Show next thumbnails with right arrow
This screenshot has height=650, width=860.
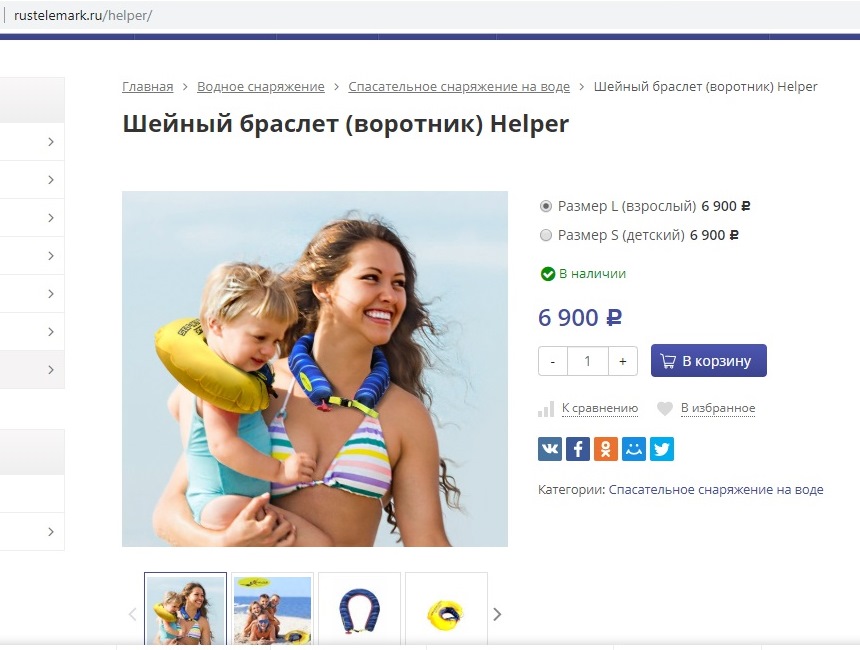point(497,614)
